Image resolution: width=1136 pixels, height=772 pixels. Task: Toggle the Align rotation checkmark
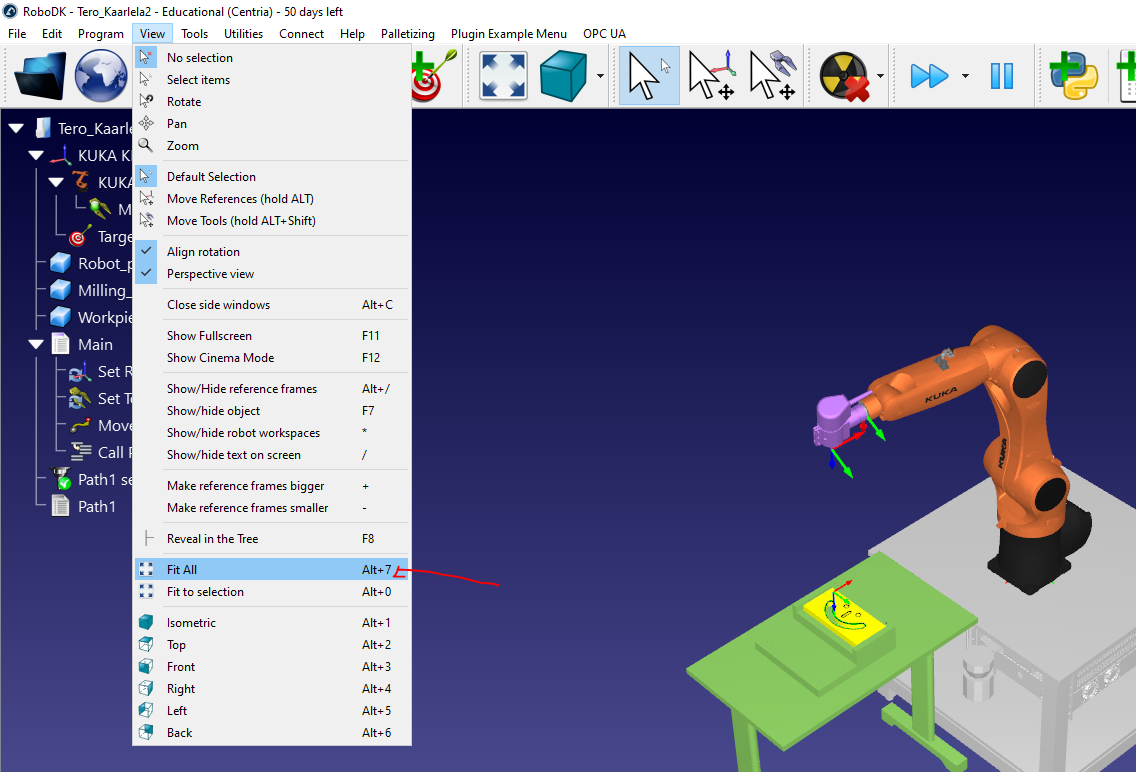pyautogui.click(x=203, y=252)
